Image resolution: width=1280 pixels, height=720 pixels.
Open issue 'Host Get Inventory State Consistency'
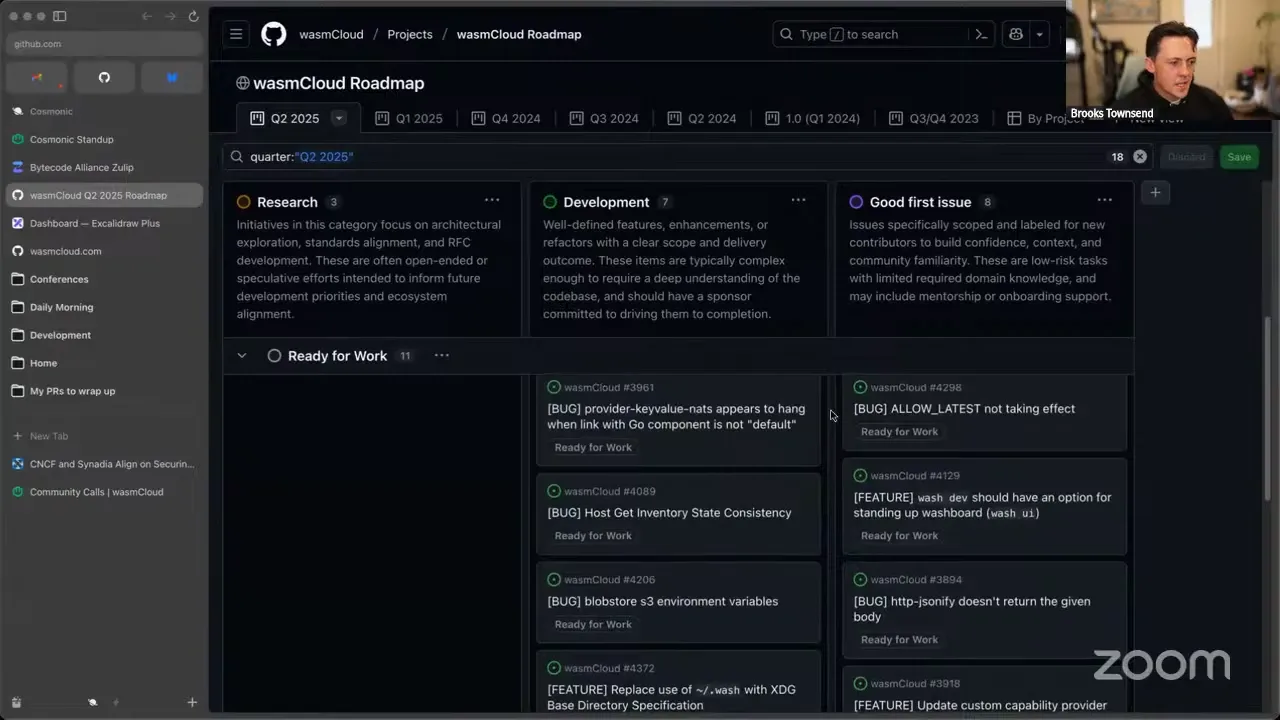[669, 513]
